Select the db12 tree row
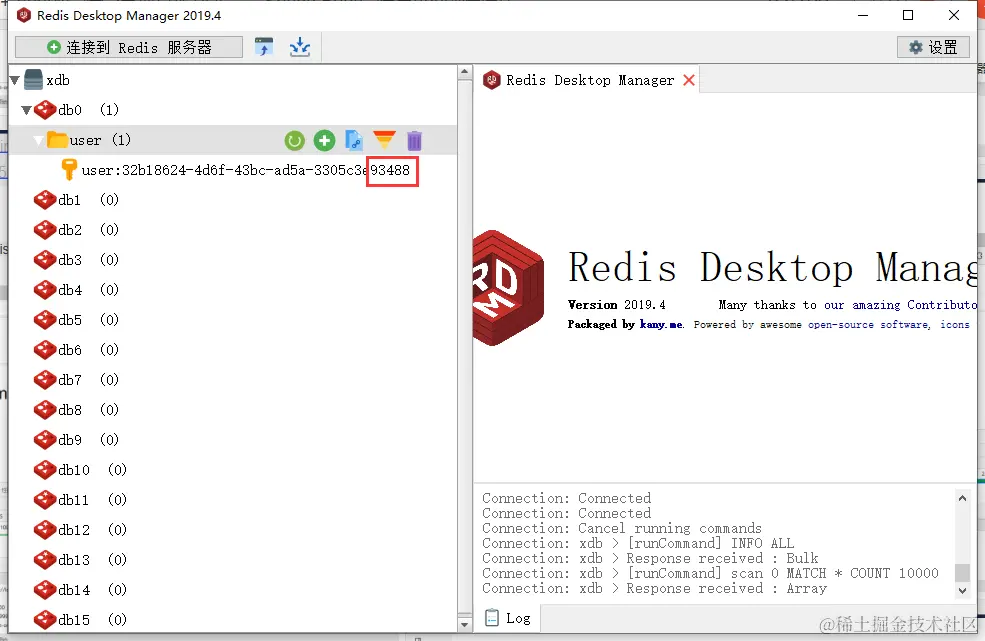 pos(232,530)
